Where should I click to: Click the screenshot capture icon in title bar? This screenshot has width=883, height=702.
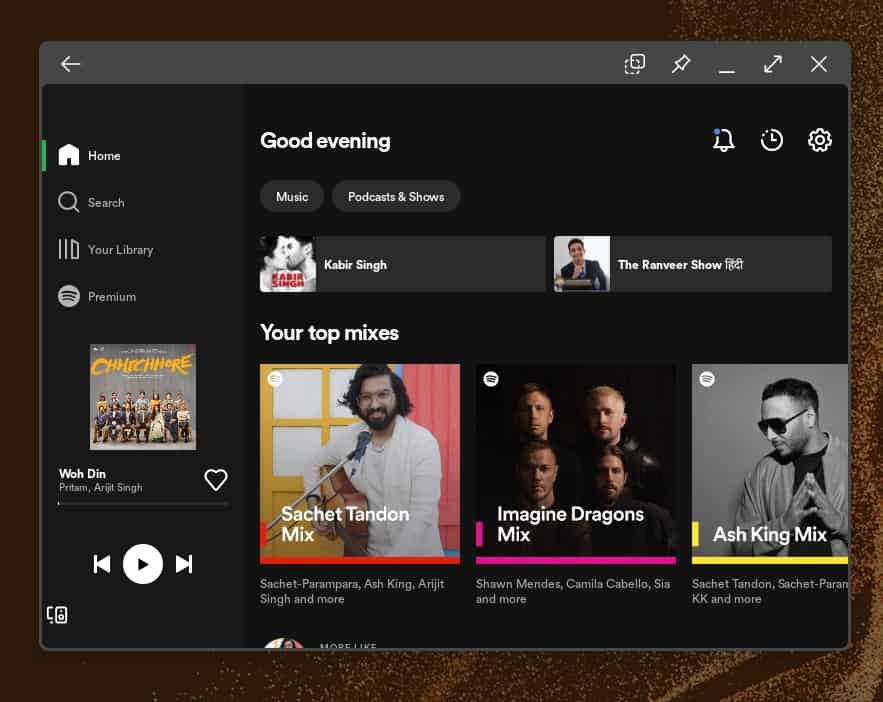[x=635, y=64]
